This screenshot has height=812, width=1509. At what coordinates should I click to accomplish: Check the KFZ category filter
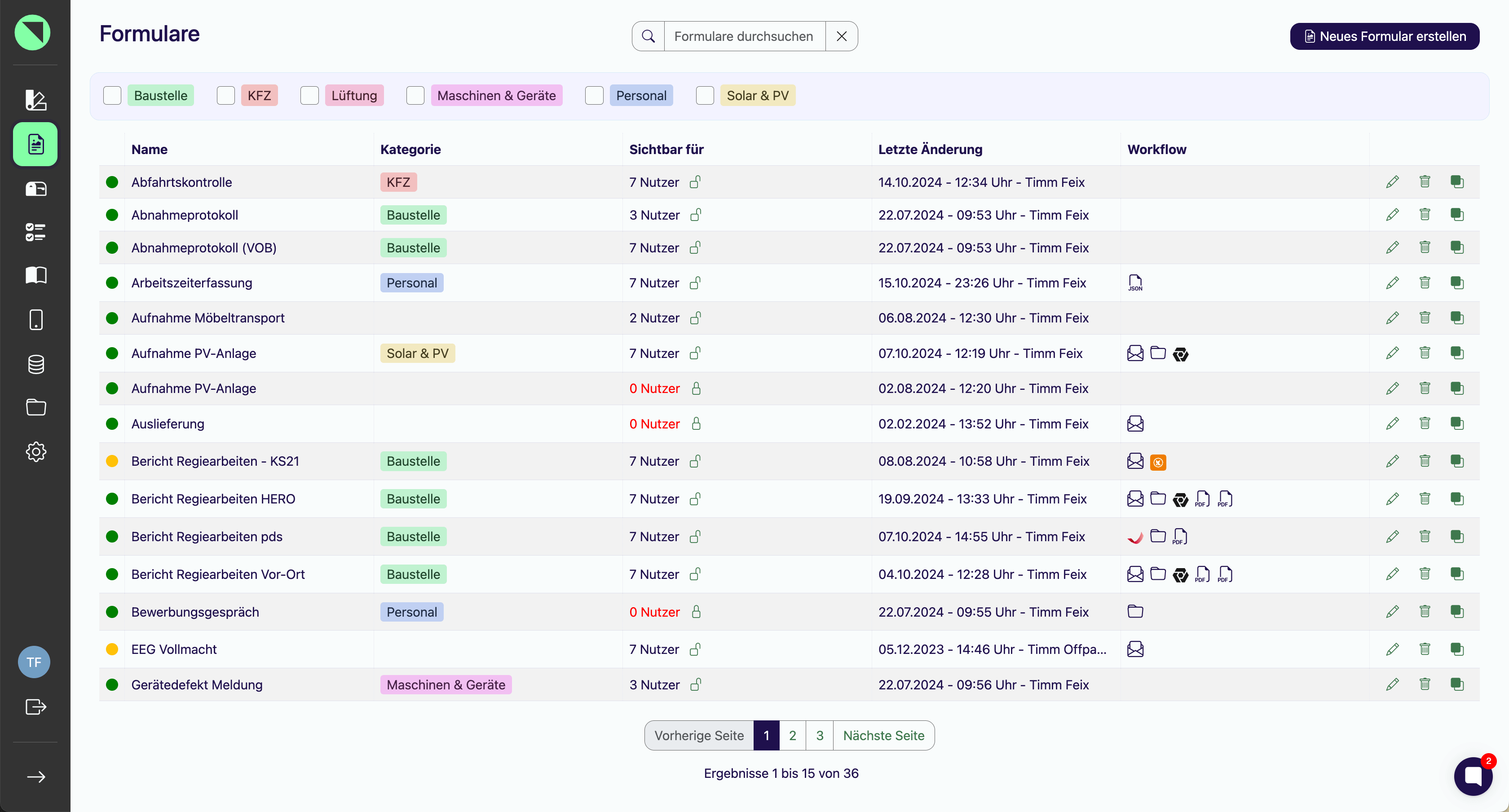coord(225,96)
